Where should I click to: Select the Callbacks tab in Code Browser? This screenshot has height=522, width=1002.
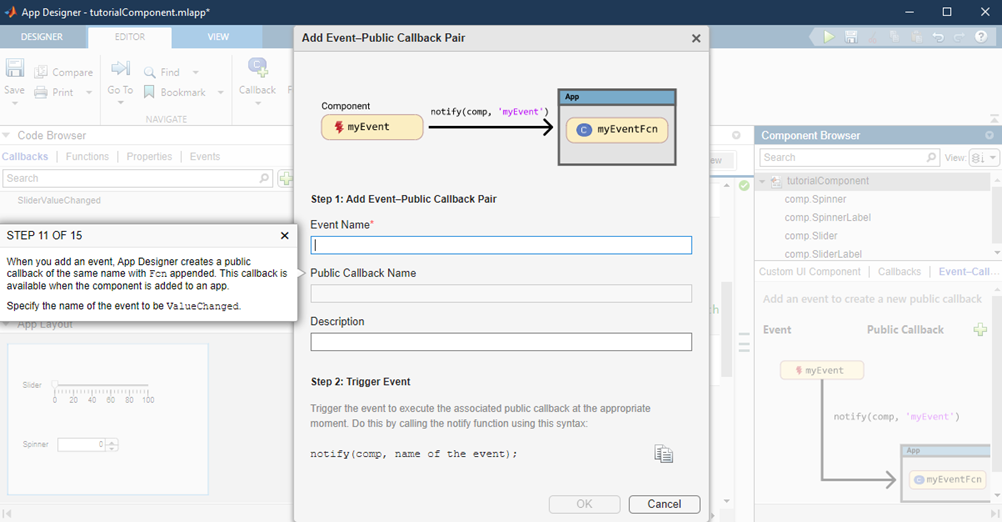(25, 157)
